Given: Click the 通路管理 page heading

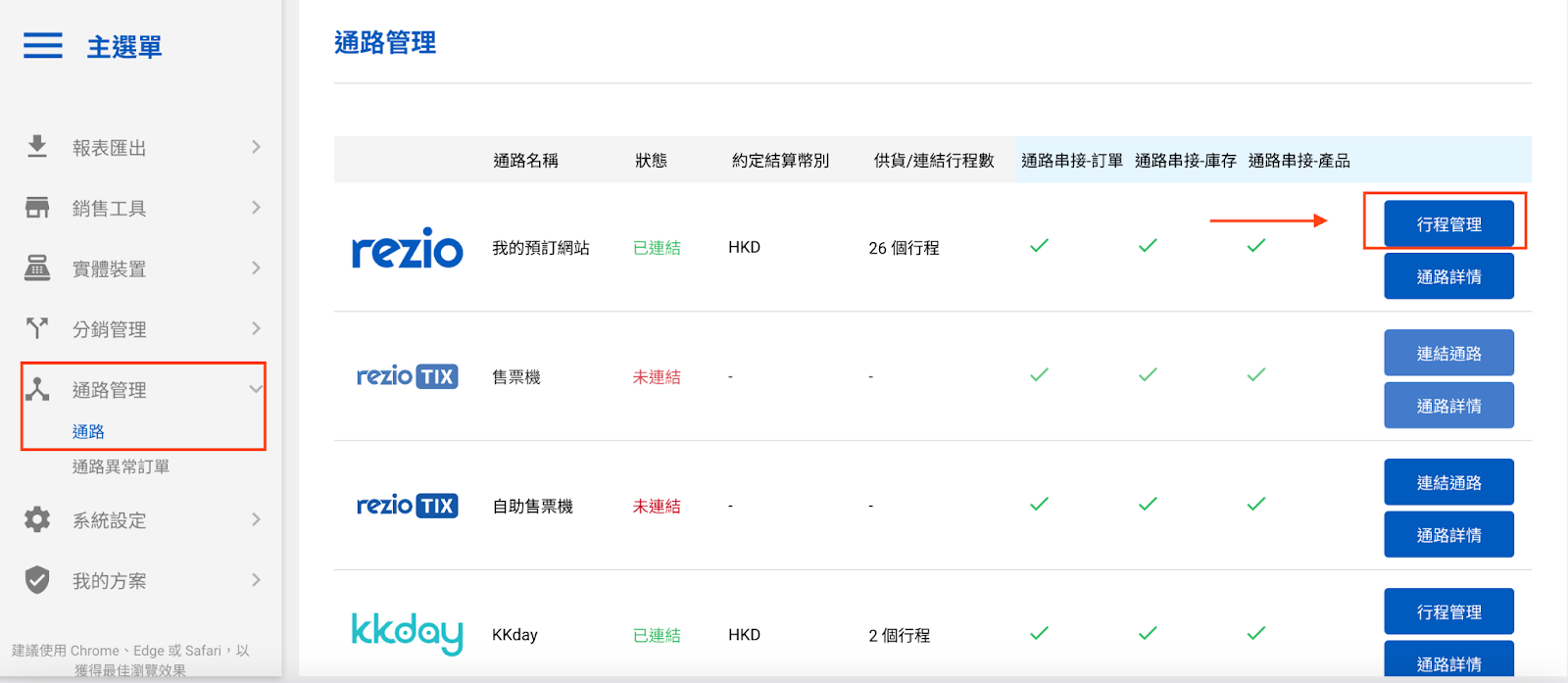Looking at the screenshot, I should (x=385, y=42).
